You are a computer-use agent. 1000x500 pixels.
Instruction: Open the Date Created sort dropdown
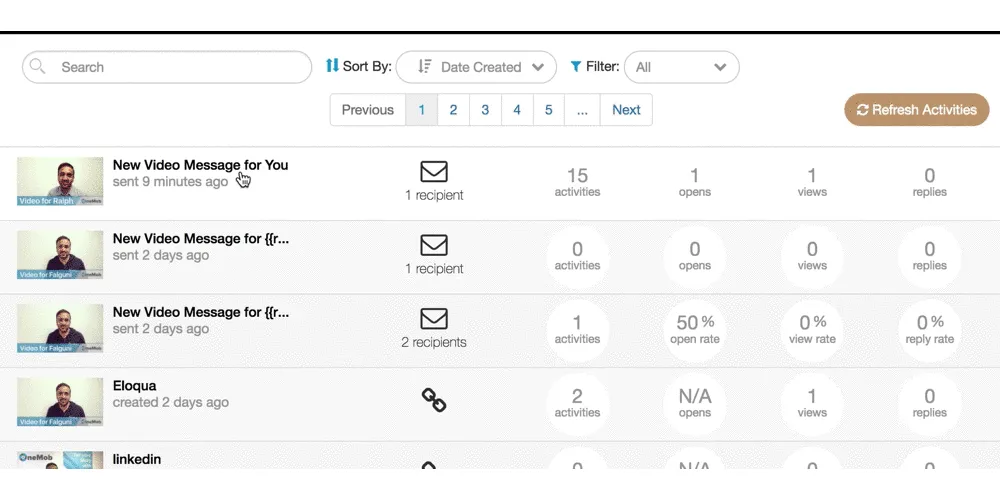[x=476, y=67]
